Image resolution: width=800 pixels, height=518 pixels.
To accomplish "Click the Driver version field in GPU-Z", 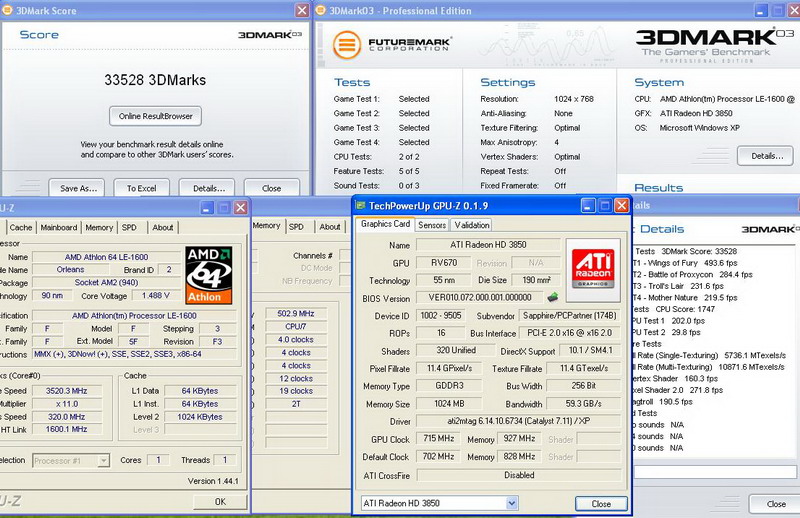I will click(519, 421).
